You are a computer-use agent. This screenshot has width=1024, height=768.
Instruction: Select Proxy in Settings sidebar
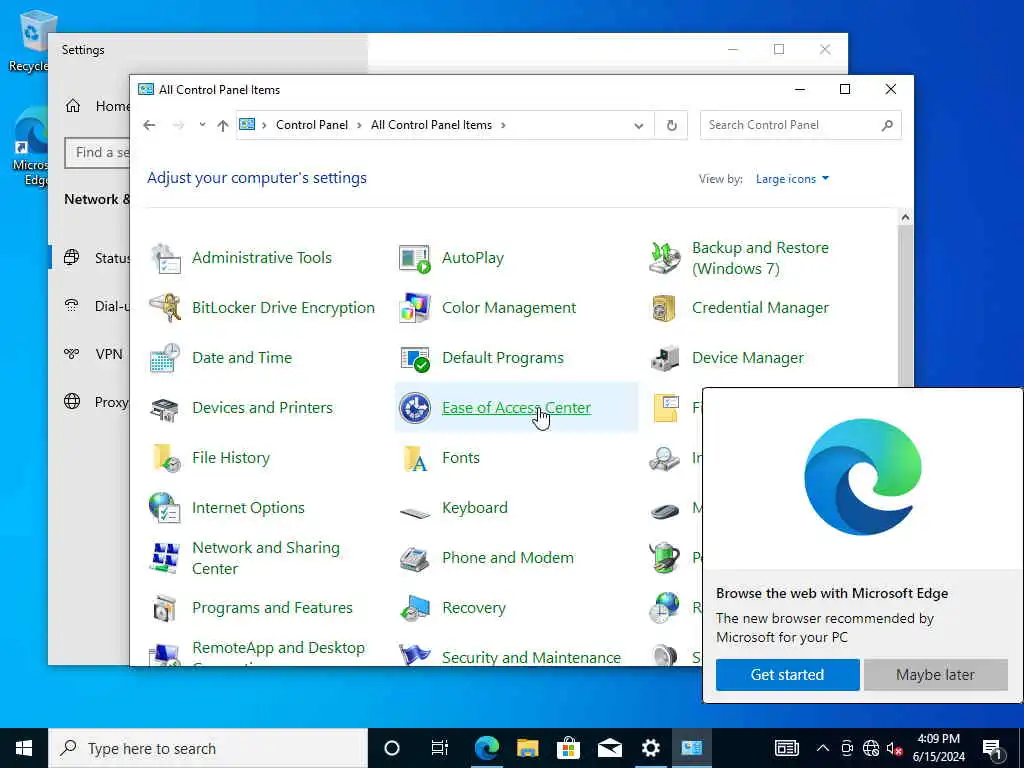point(91,402)
